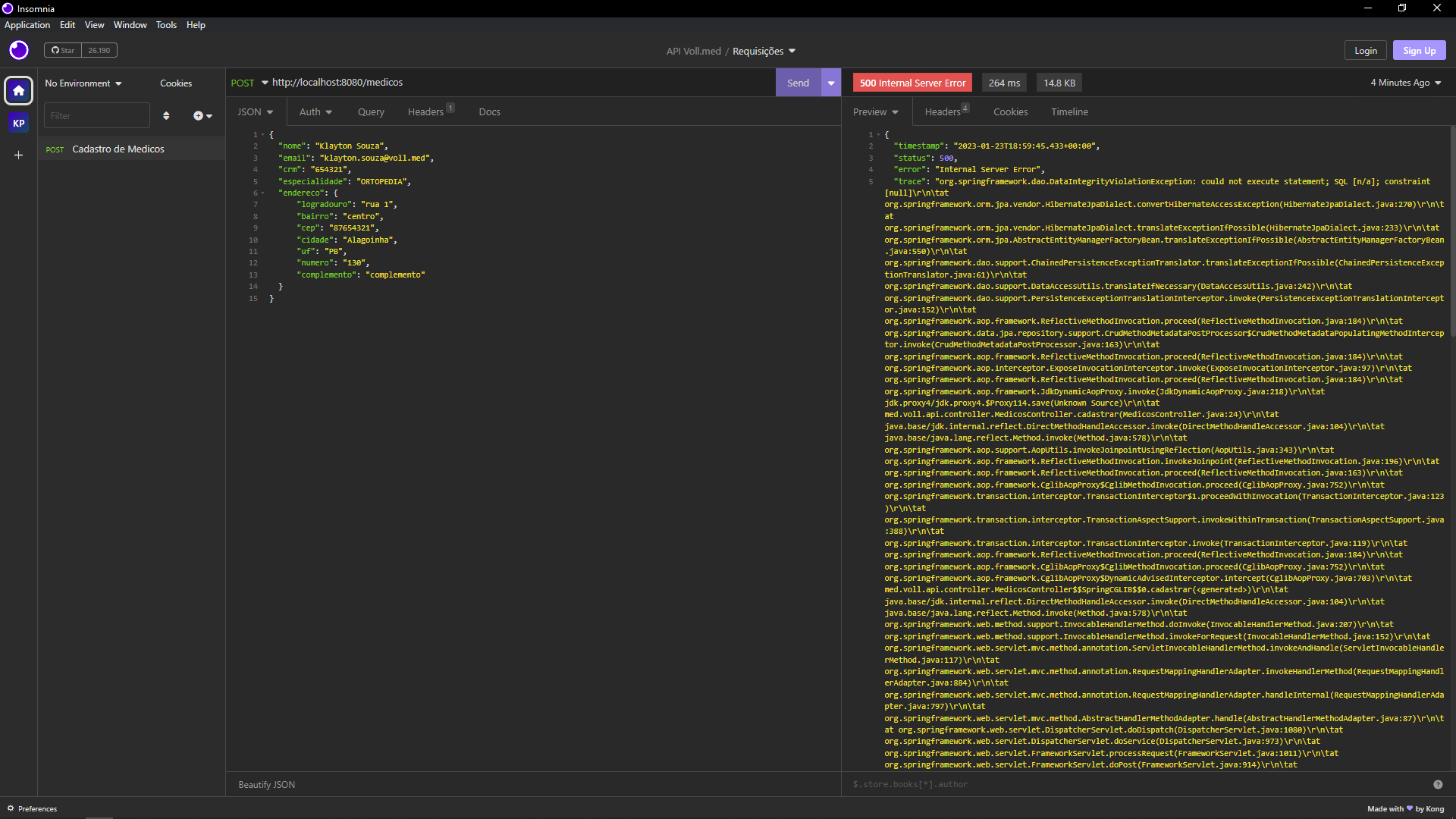Click the Made with love by Kong text
Screen dimensions: 1456x819
tap(1405, 808)
